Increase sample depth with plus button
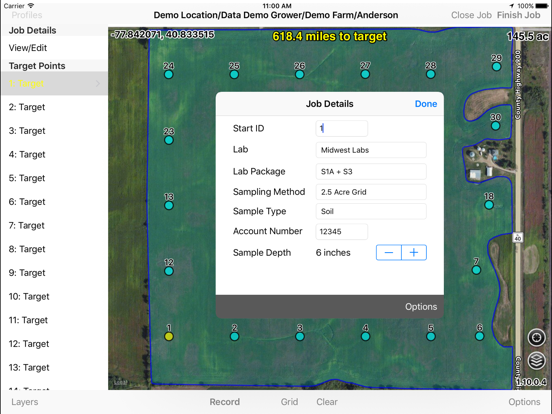This screenshot has height=414, width=552. coord(414,252)
